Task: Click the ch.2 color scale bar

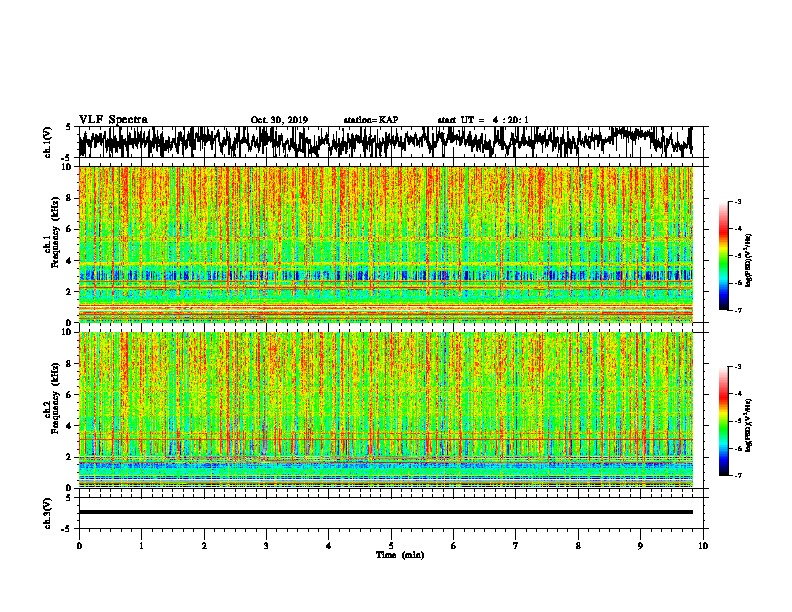Action: [x=724, y=421]
